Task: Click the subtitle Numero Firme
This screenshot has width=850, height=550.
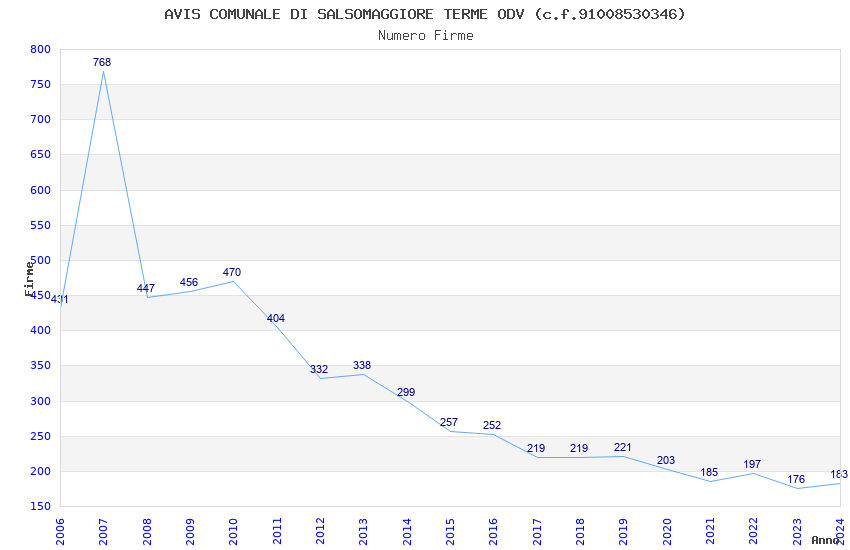Action: pos(426,36)
